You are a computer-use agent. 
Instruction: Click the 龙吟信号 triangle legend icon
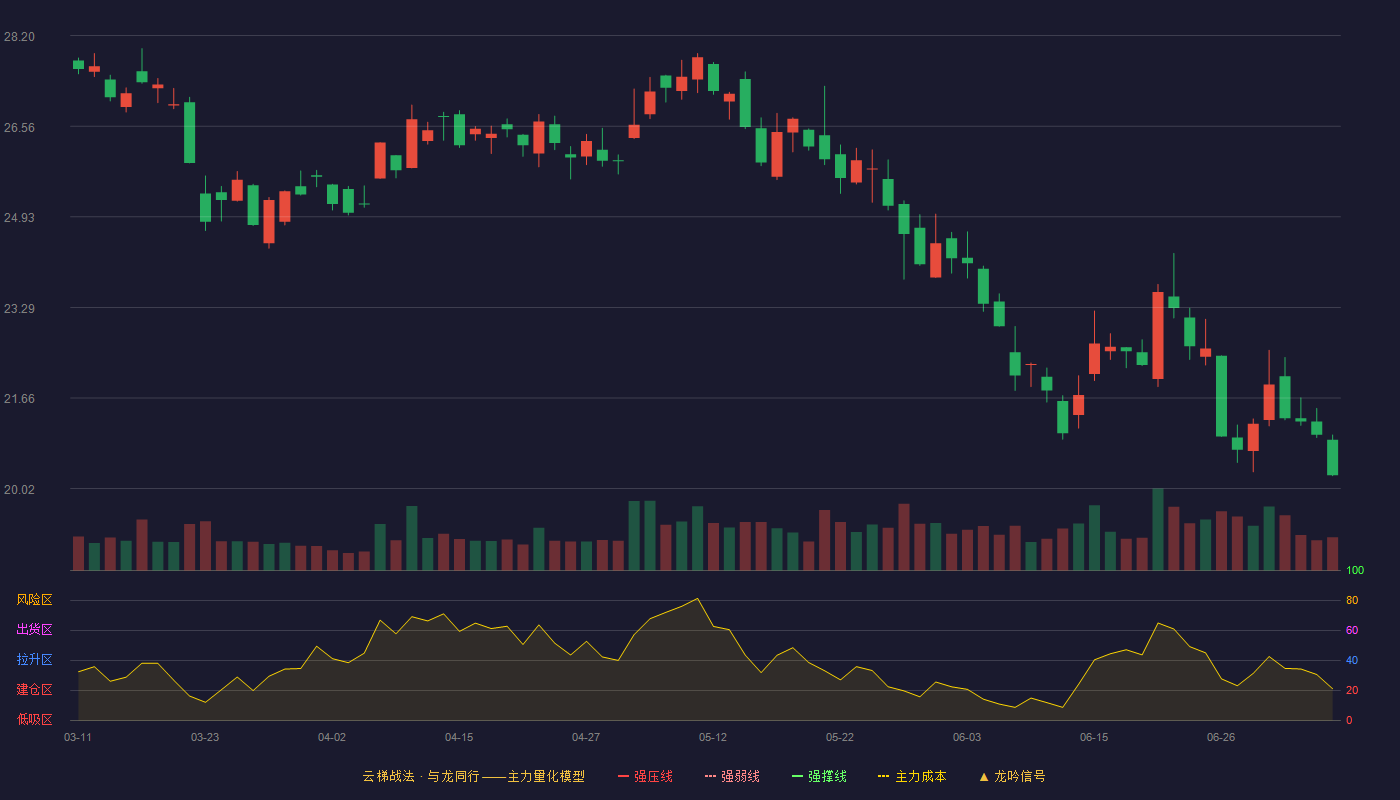point(984,776)
